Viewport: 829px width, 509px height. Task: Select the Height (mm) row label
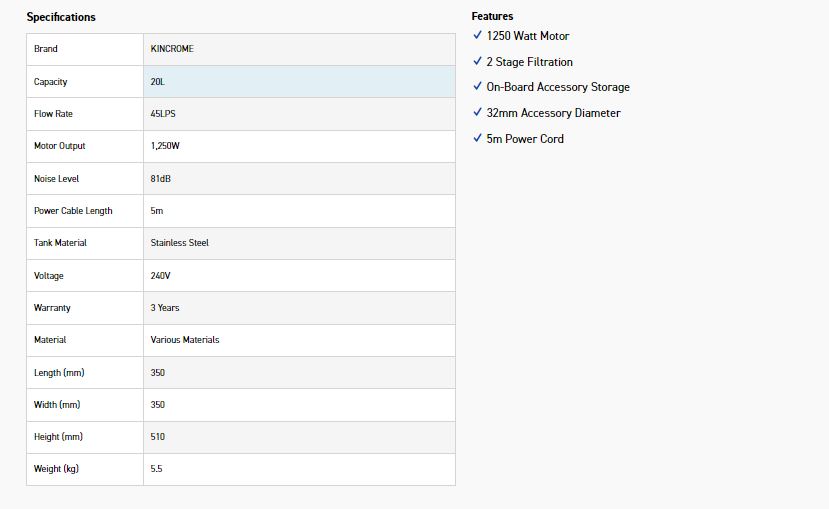(57, 437)
